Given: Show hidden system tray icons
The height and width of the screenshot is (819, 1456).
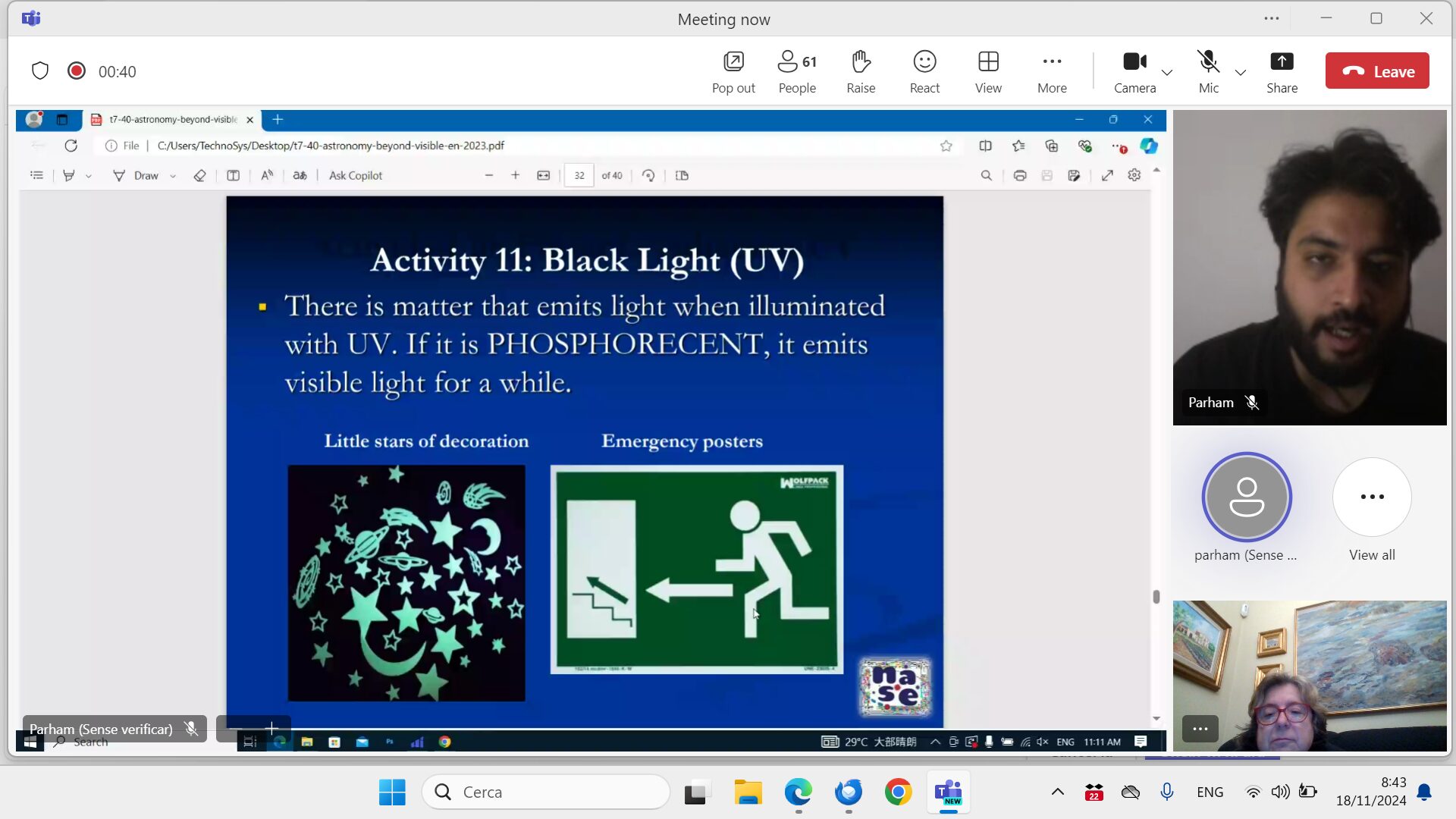Looking at the screenshot, I should click(x=1057, y=792).
